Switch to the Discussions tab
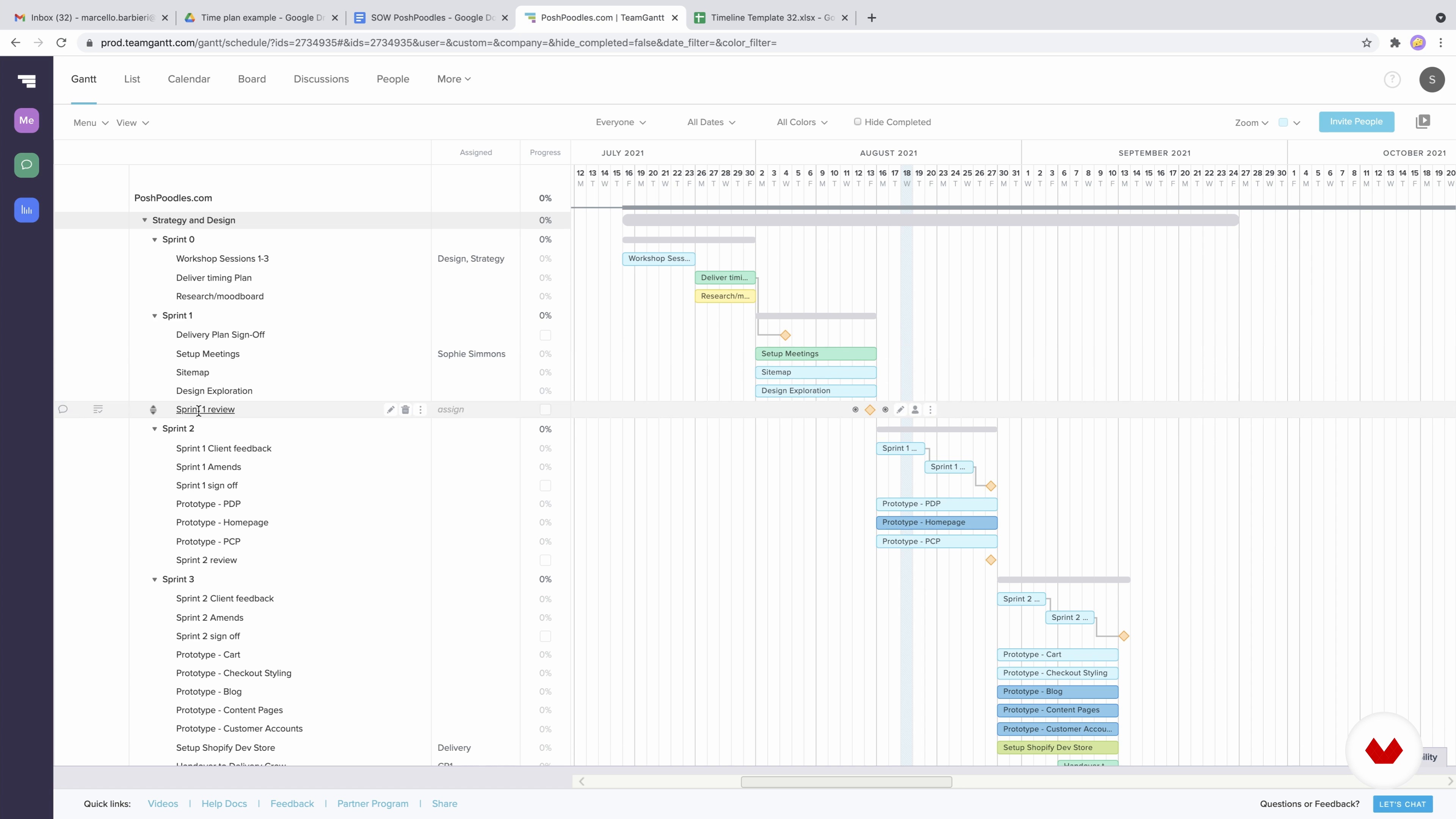The image size is (1456, 819). [x=321, y=79]
